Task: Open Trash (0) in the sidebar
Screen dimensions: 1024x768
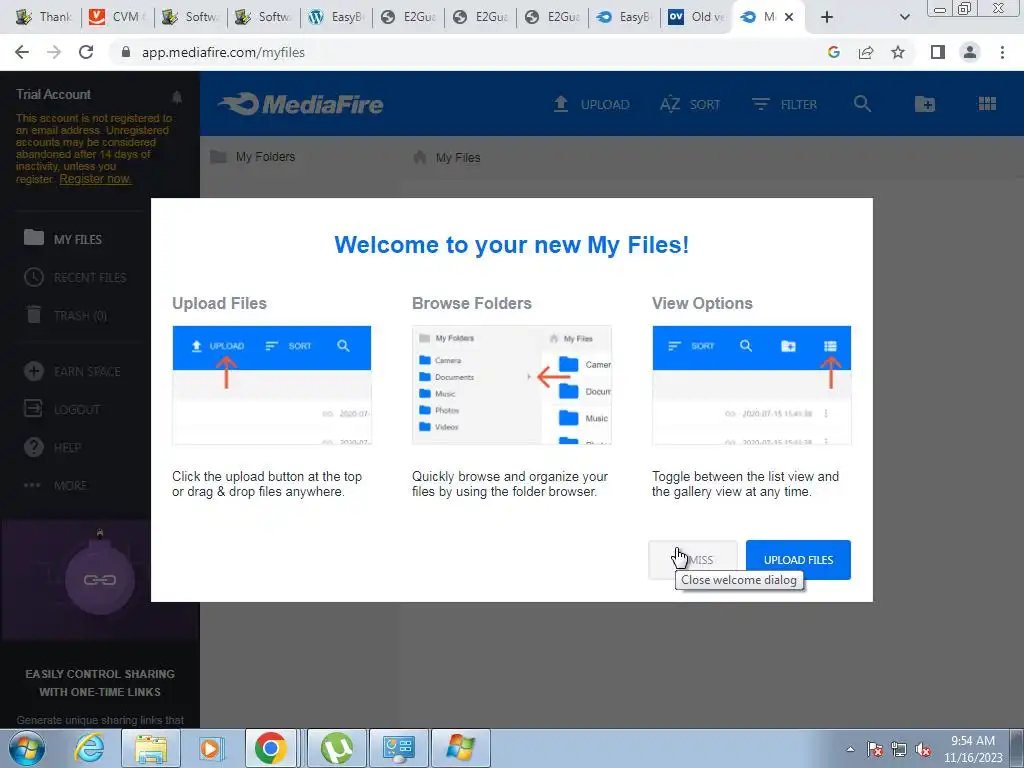Action: (65, 315)
